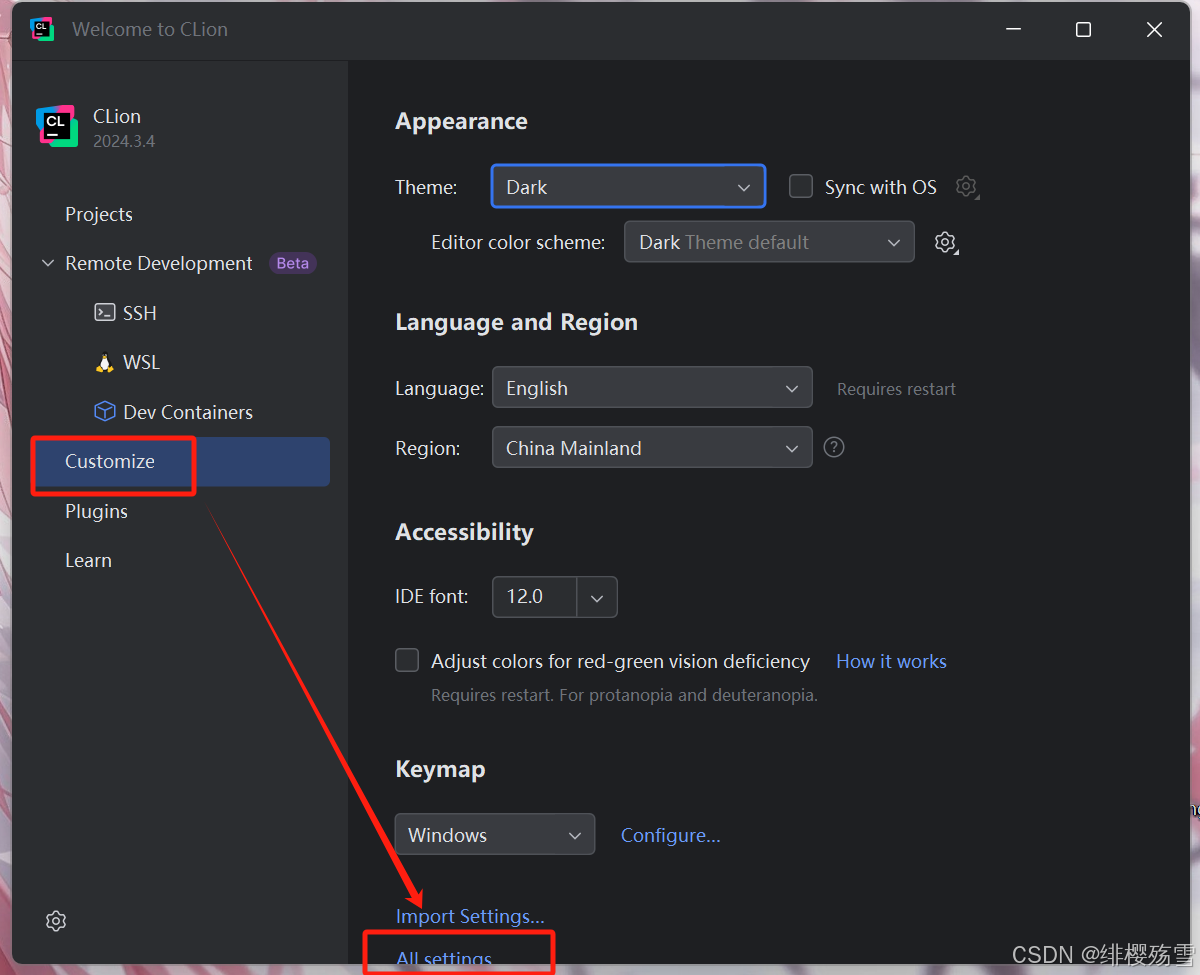Screen dimensions: 1200x975
Task: Click the CLion 2024.3.4 version text
Action: pyautogui.click(x=124, y=141)
